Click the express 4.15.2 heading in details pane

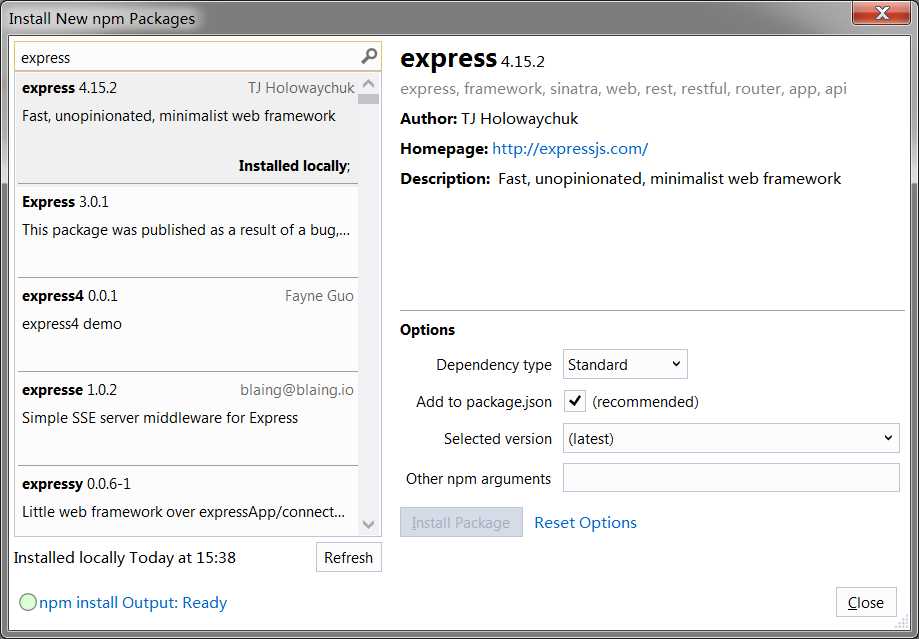pyautogui.click(x=472, y=59)
